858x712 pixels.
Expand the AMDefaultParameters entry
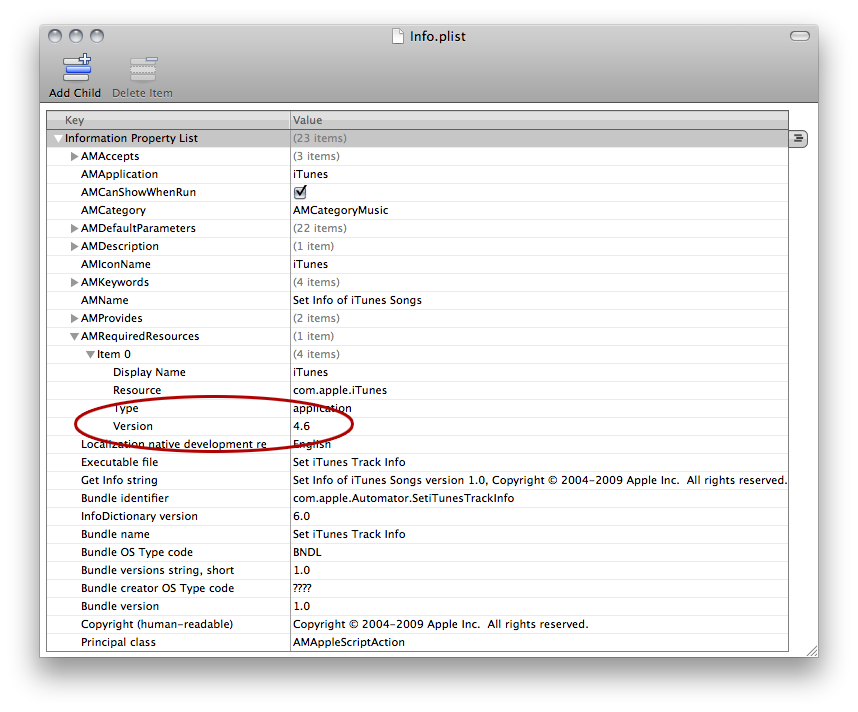coord(74,228)
